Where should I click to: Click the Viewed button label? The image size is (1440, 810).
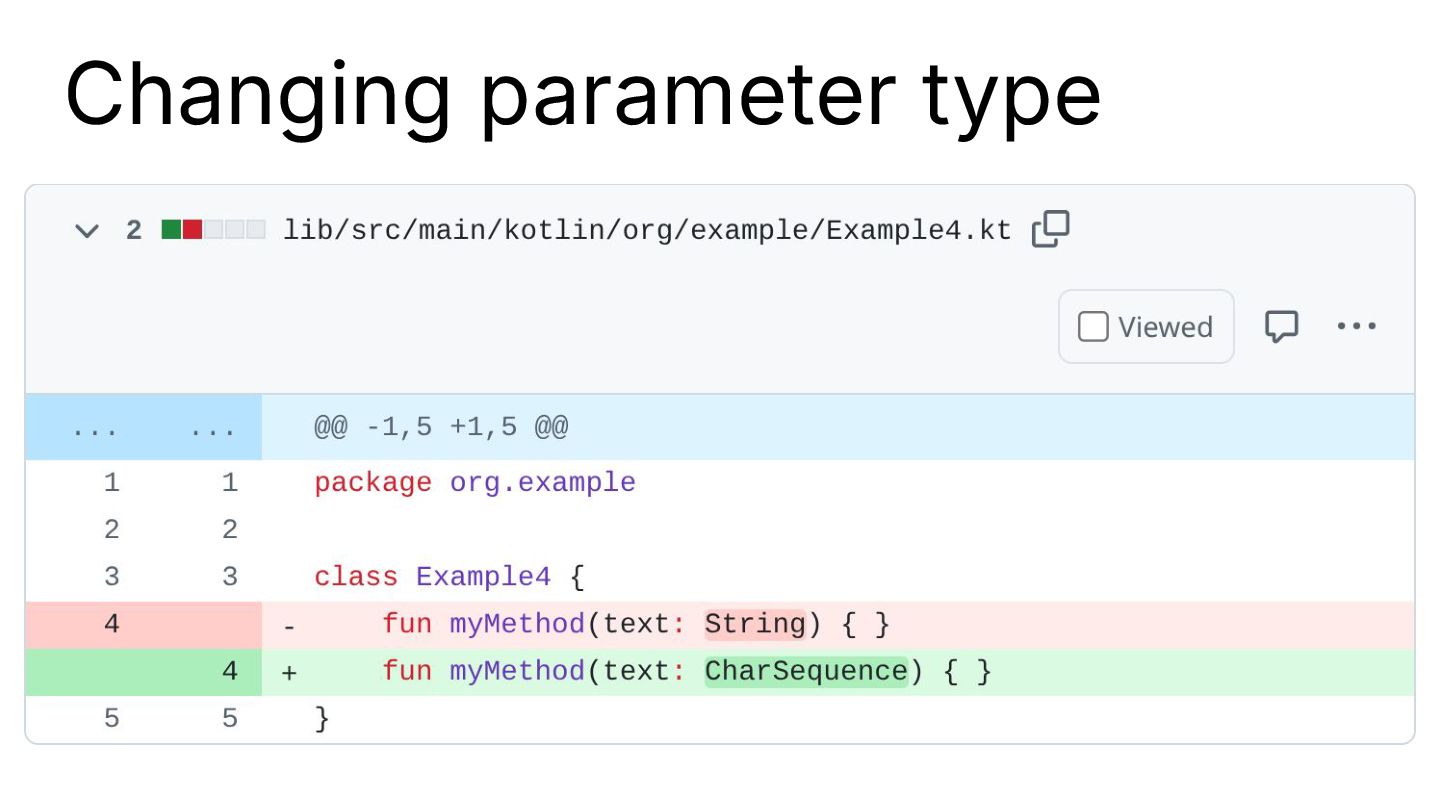(1165, 327)
